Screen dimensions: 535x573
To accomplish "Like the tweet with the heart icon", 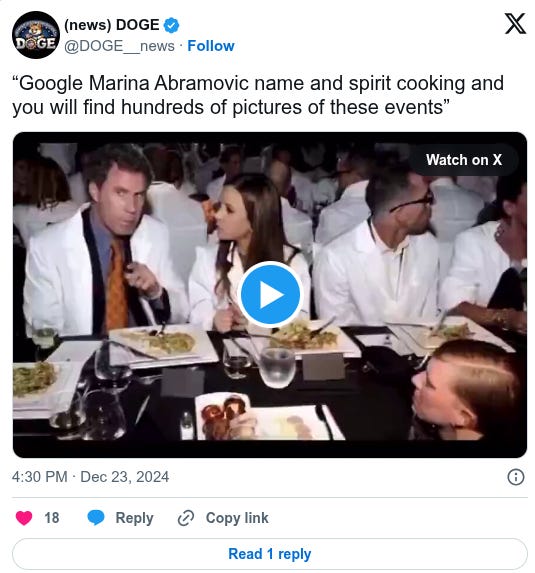I will 24,518.
